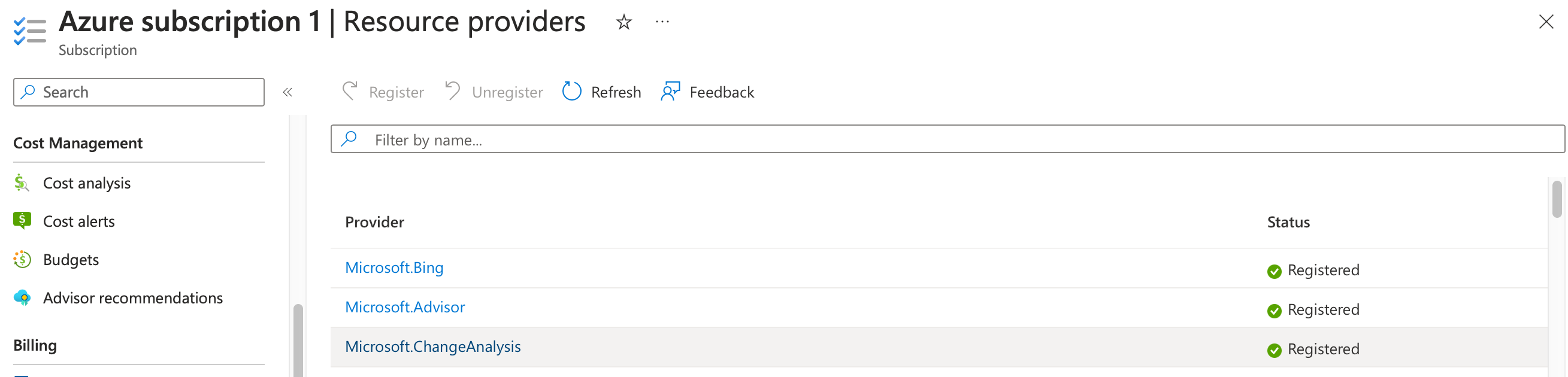Screen dimensions: 1568x377
Task: Click the Refresh icon on toolbar
Action: click(x=571, y=91)
